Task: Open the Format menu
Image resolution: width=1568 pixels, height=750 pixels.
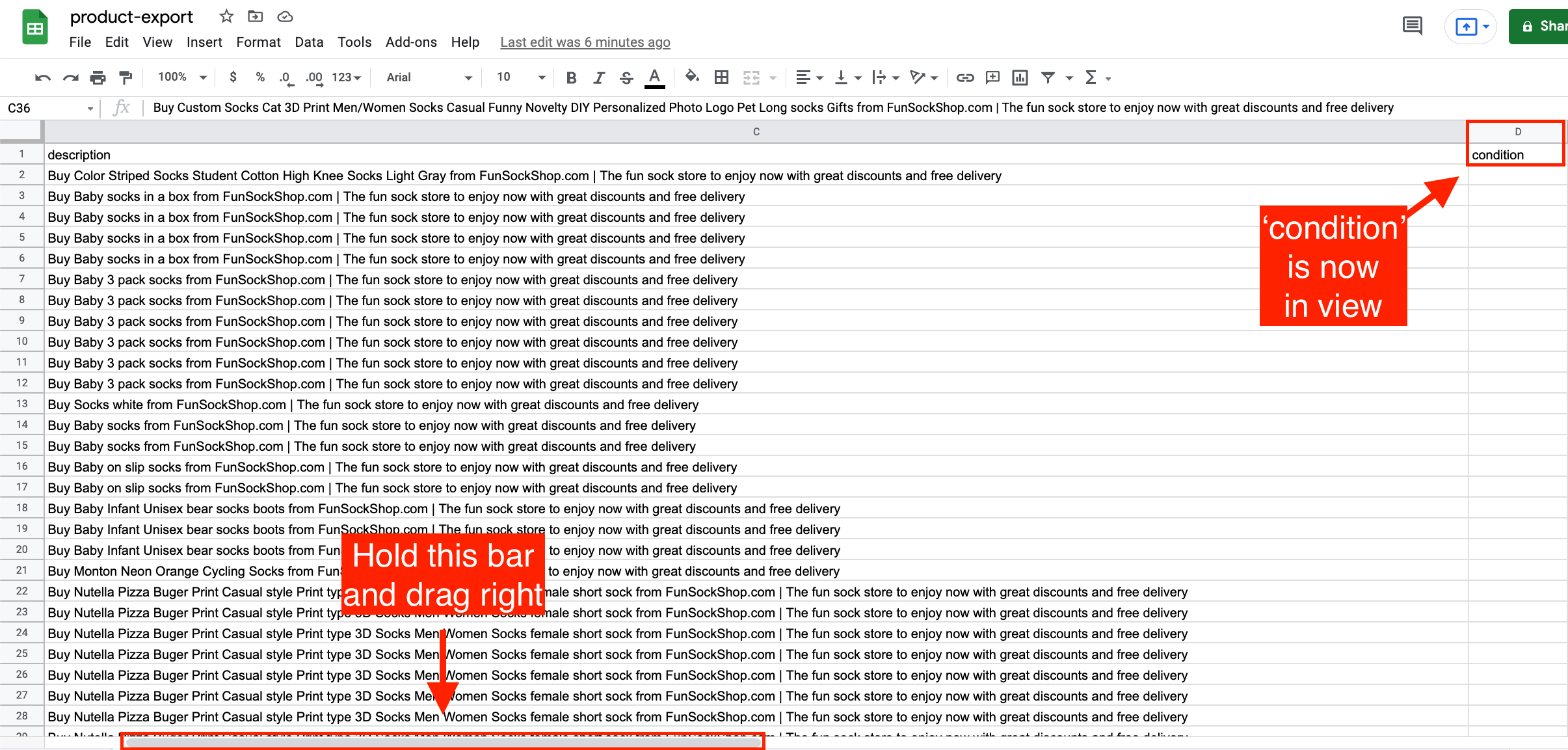Action: coord(258,42)
